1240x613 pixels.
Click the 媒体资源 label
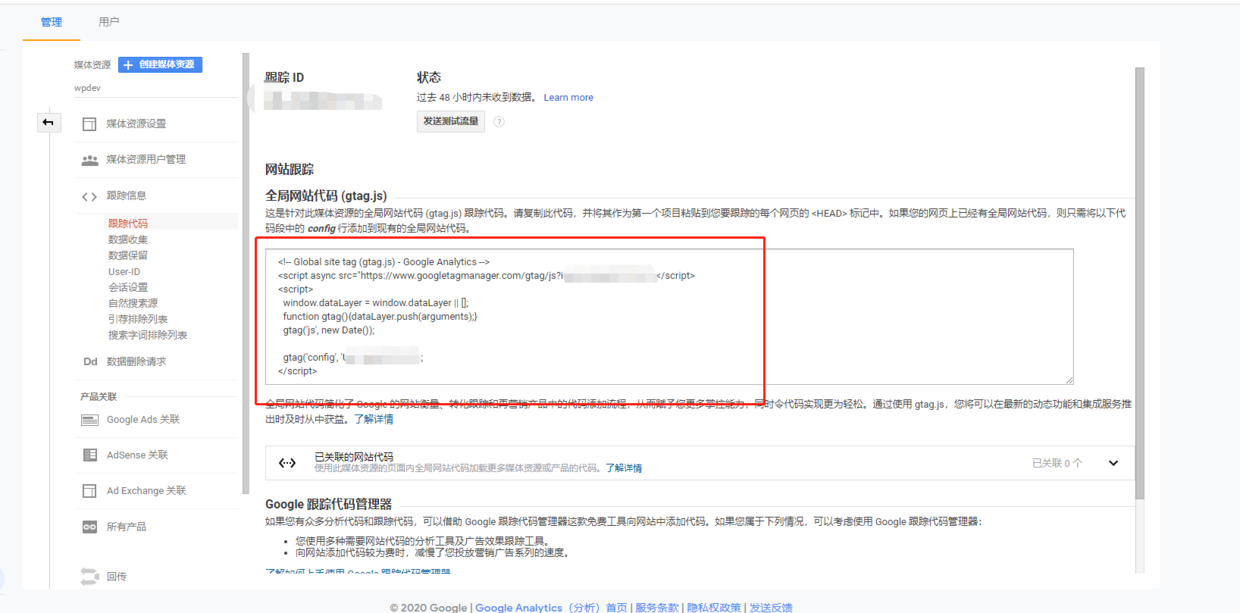[x=92, y=65]
